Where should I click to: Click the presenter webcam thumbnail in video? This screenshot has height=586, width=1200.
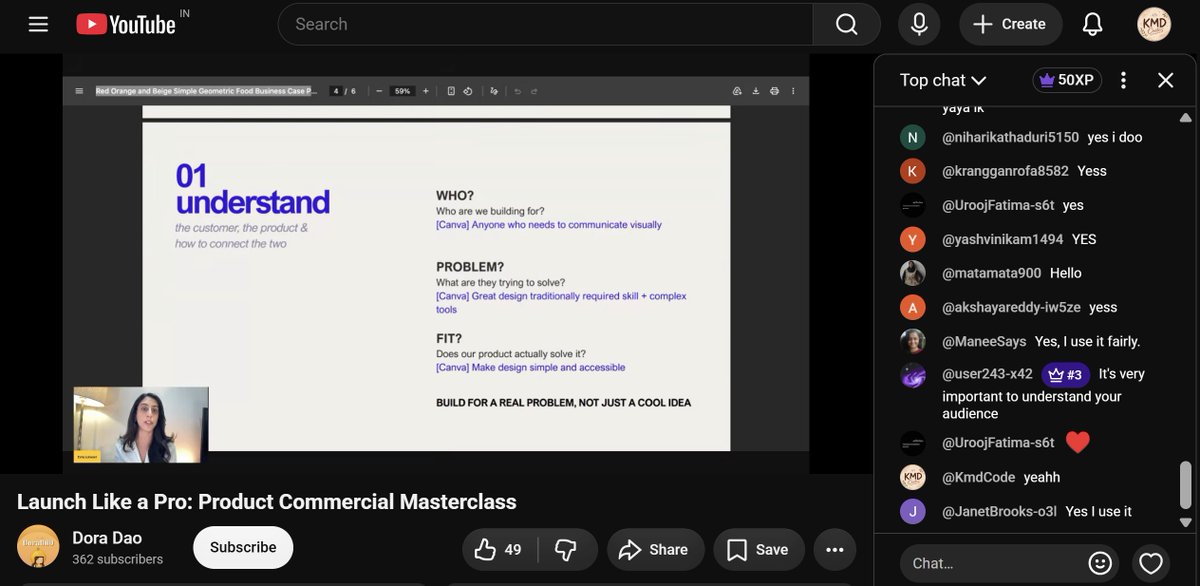(141, 424)
